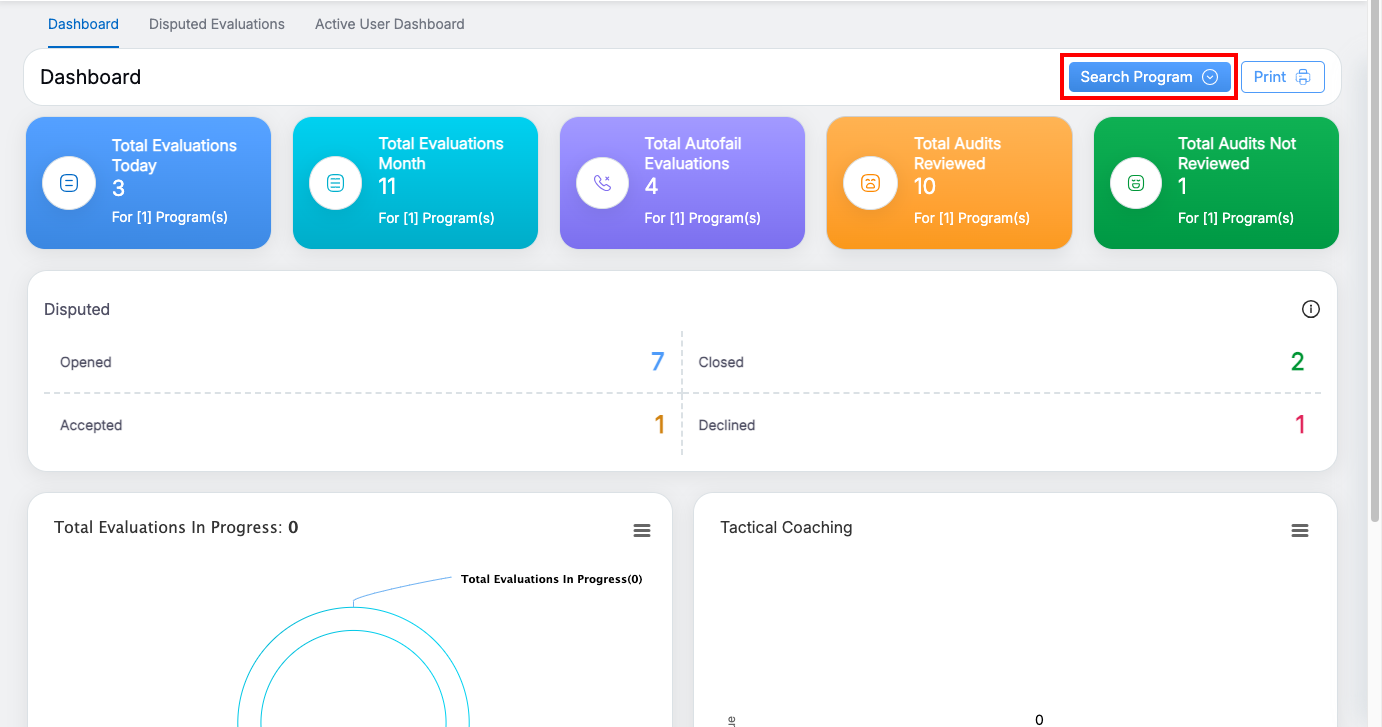Click the Opened disputes count 7

point(657,362)
